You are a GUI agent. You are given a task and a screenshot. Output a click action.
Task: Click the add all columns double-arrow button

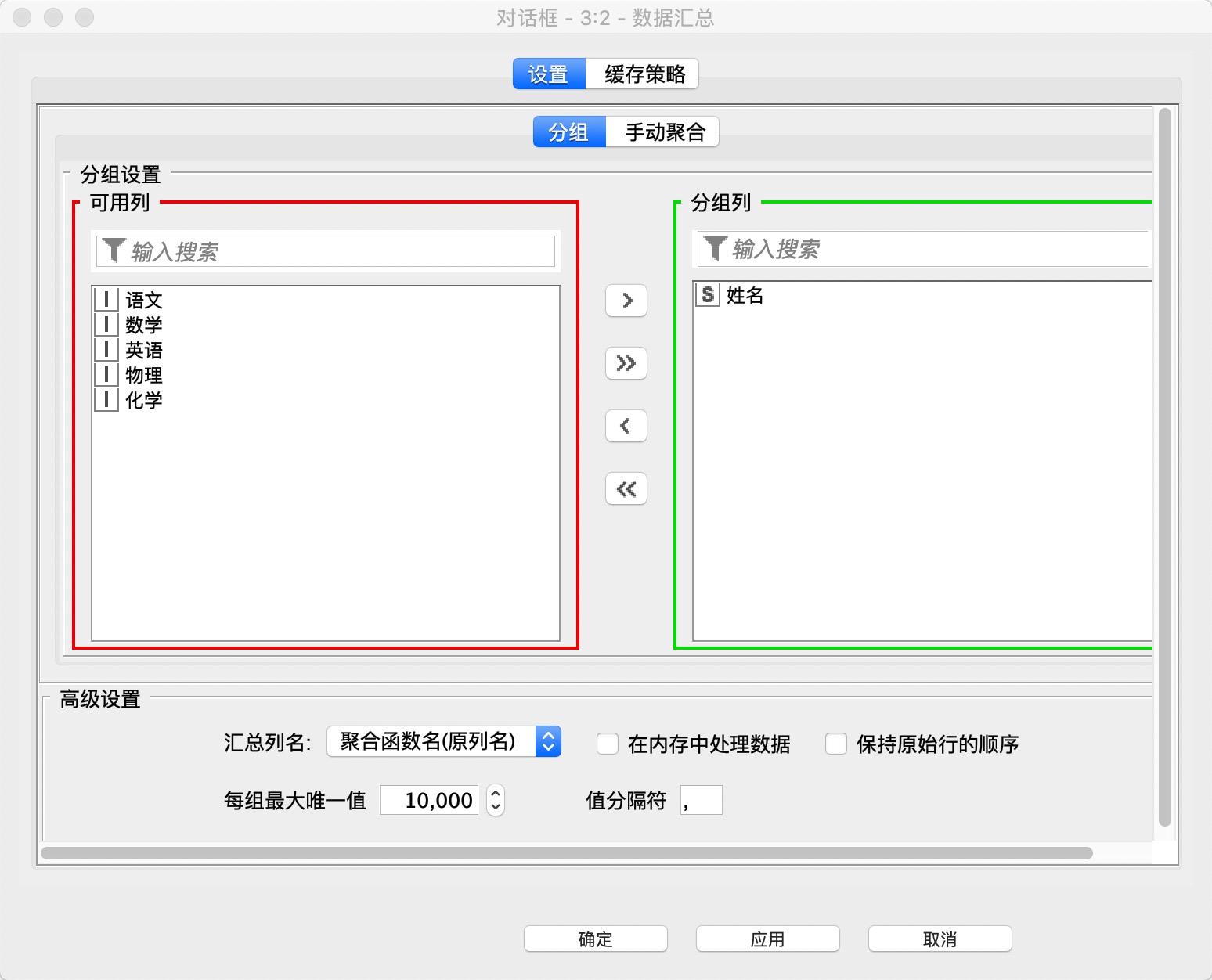(626, 363)
